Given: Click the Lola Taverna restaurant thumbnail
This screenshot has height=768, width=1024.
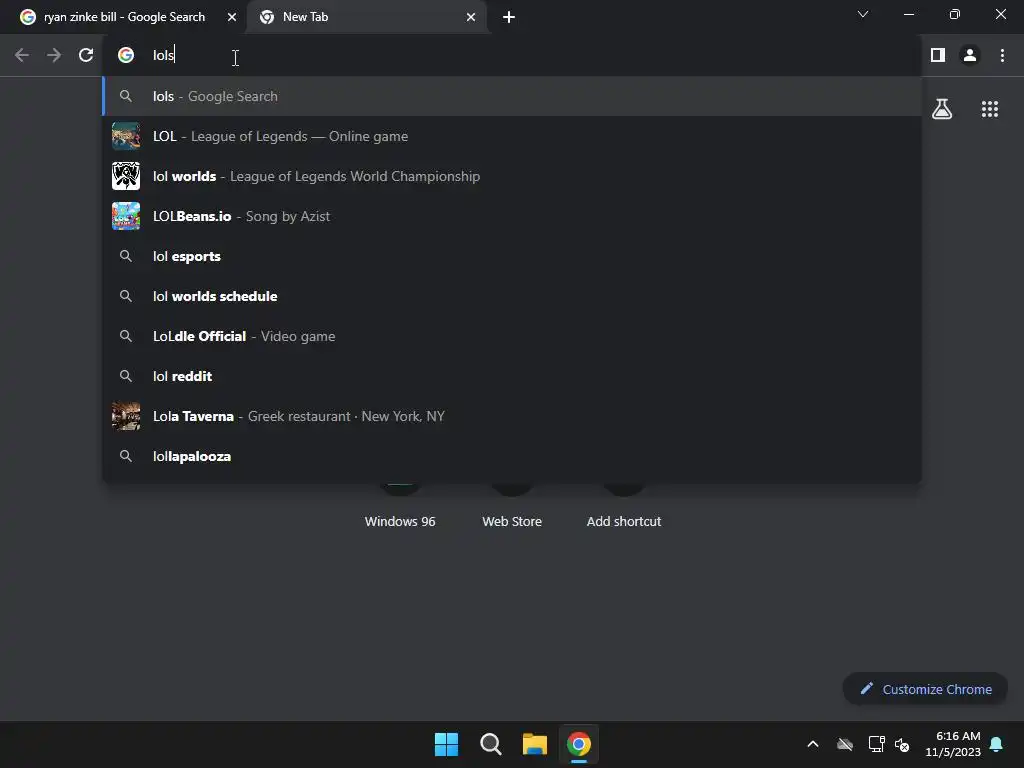Looking at the screenshot, I should click(x=126, y=416).
